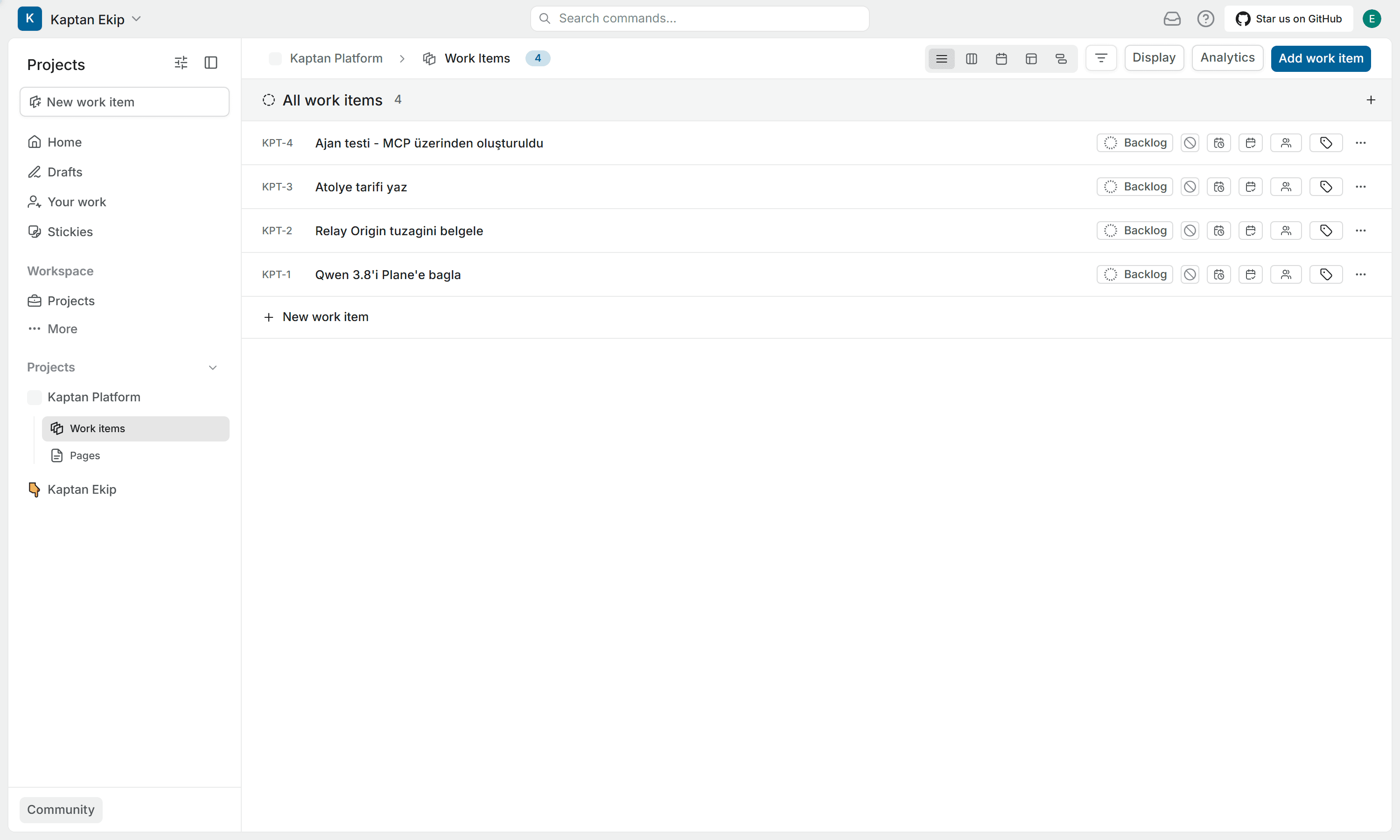Viewport: 1400px width, 840px height.
Task: Open more options for KPT-3
Action: pos(1360,187)
